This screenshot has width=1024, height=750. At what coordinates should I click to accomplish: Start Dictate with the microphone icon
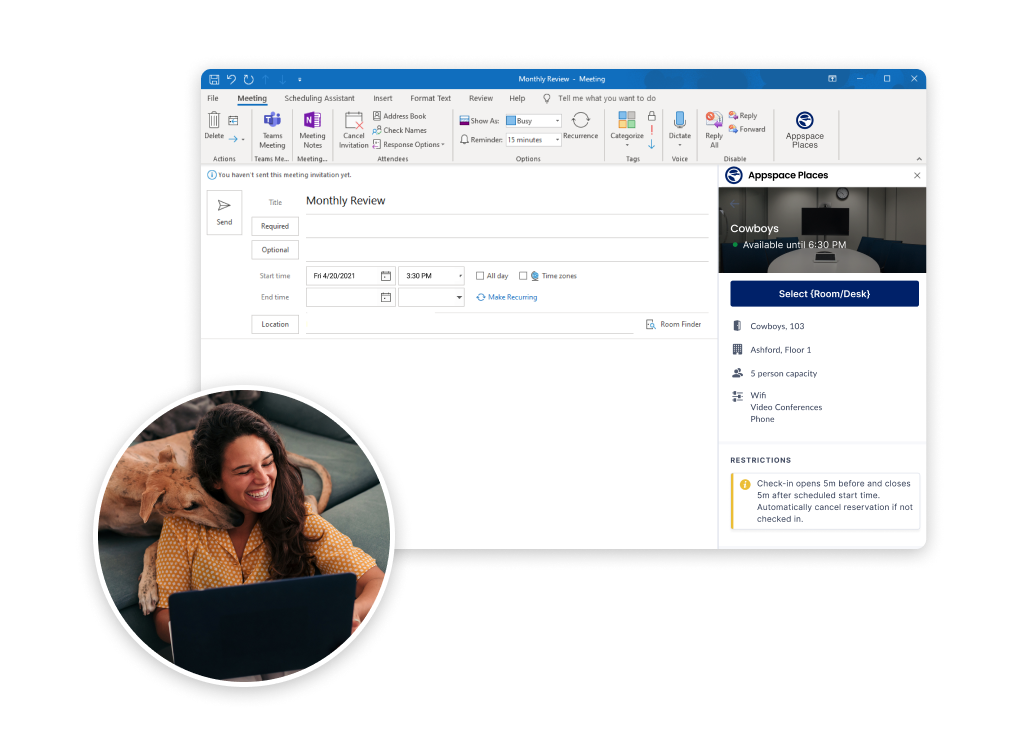[x=680, y=120]
